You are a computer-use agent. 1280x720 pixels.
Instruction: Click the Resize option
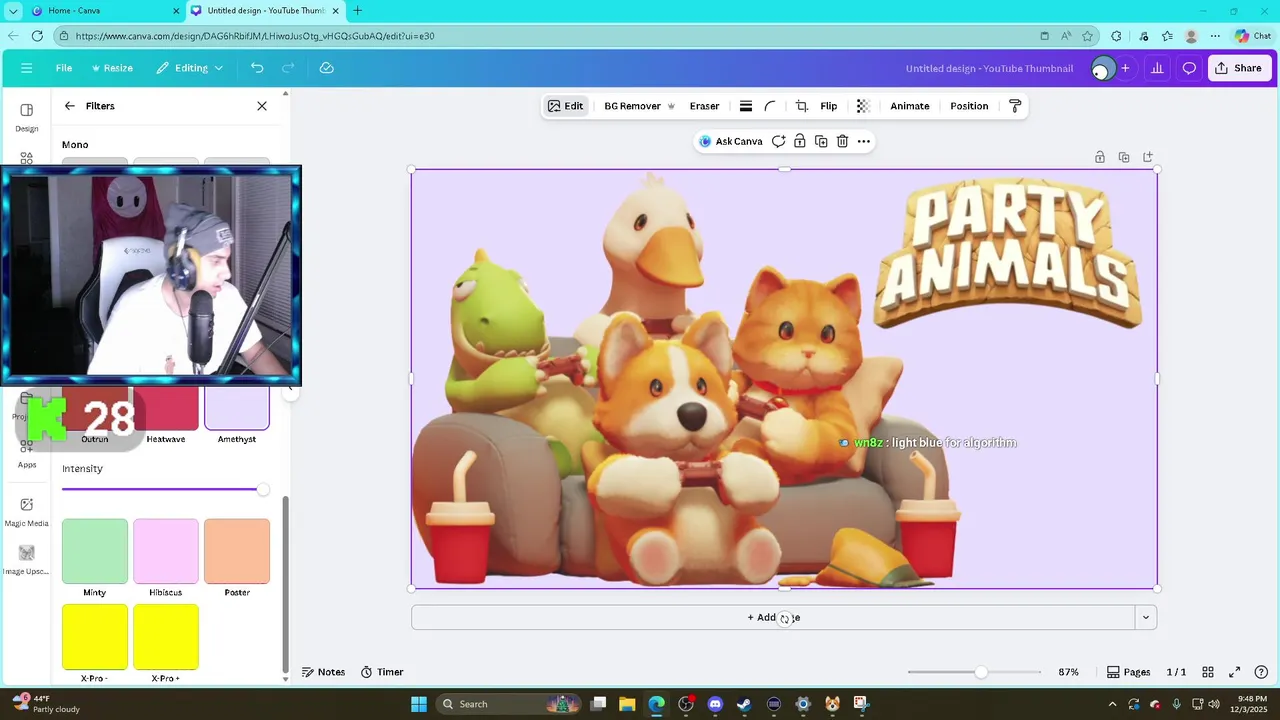(112, 68)
